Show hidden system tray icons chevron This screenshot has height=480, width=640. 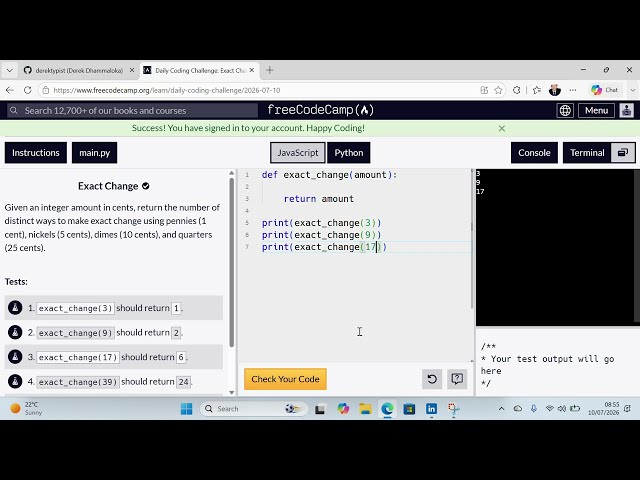pyautogui.click(x=501, y=409)
